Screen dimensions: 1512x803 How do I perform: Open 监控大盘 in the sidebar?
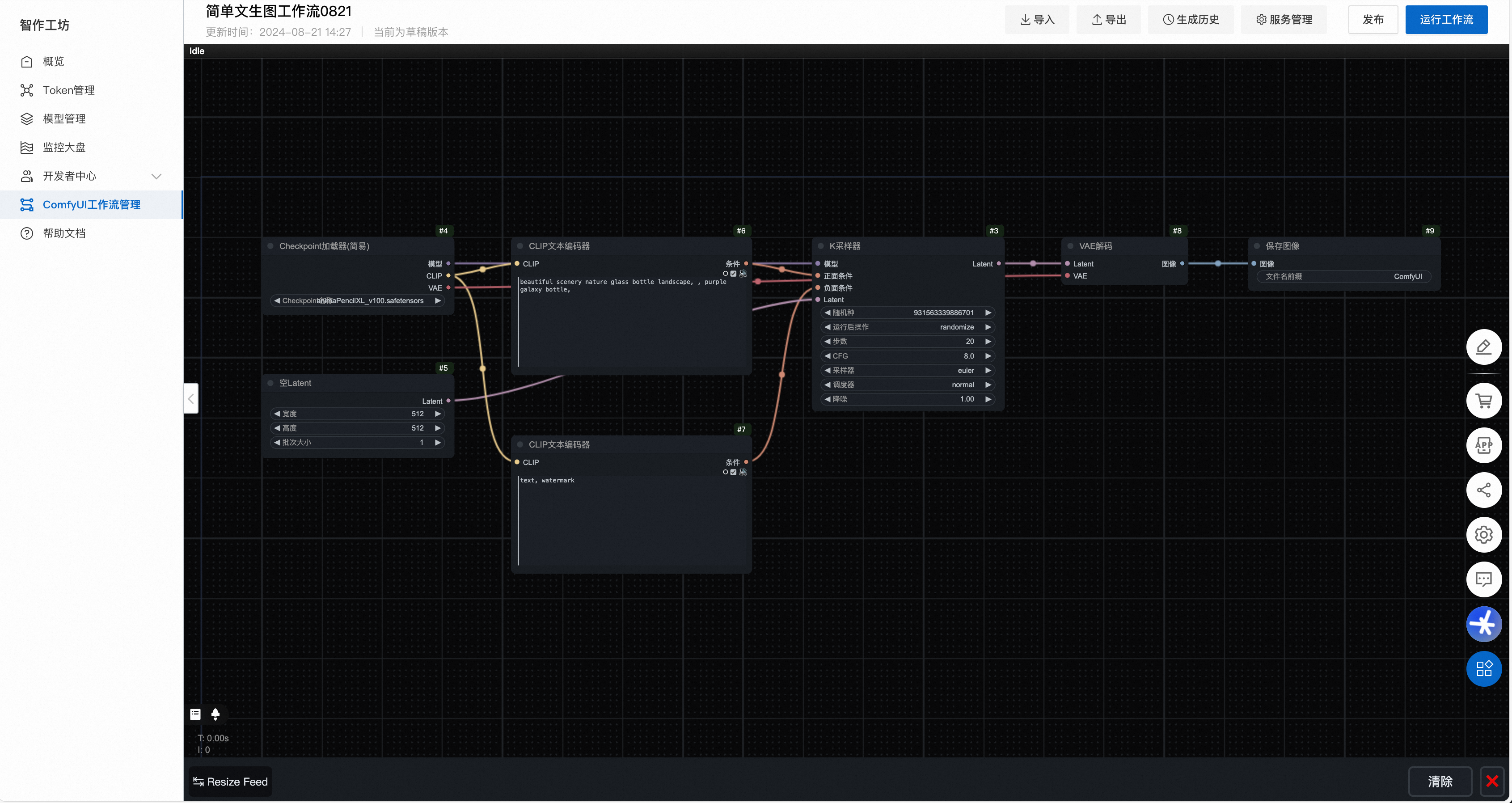coord(92,148)
